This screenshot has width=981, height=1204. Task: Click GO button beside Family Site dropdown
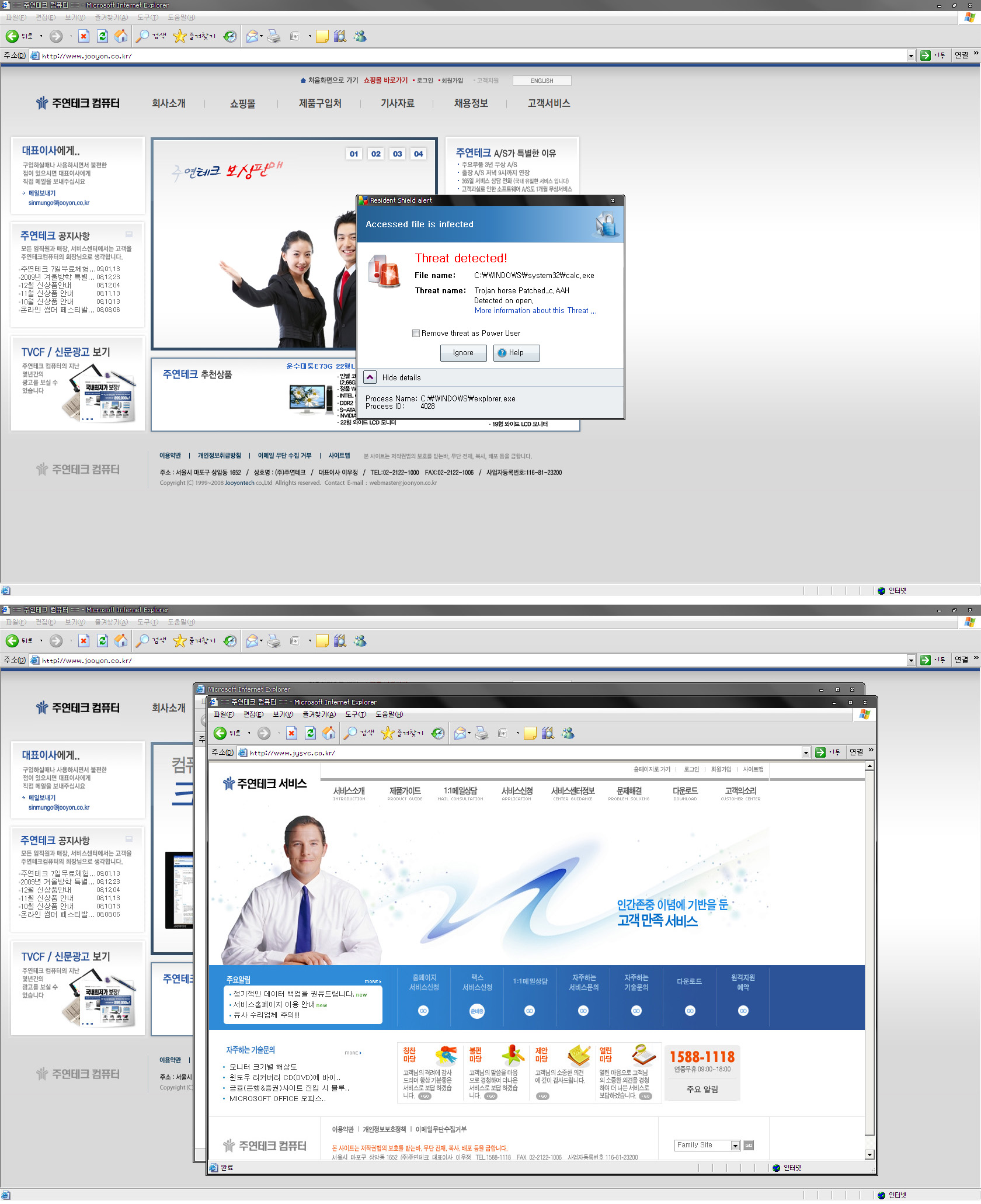(749, 1146)
